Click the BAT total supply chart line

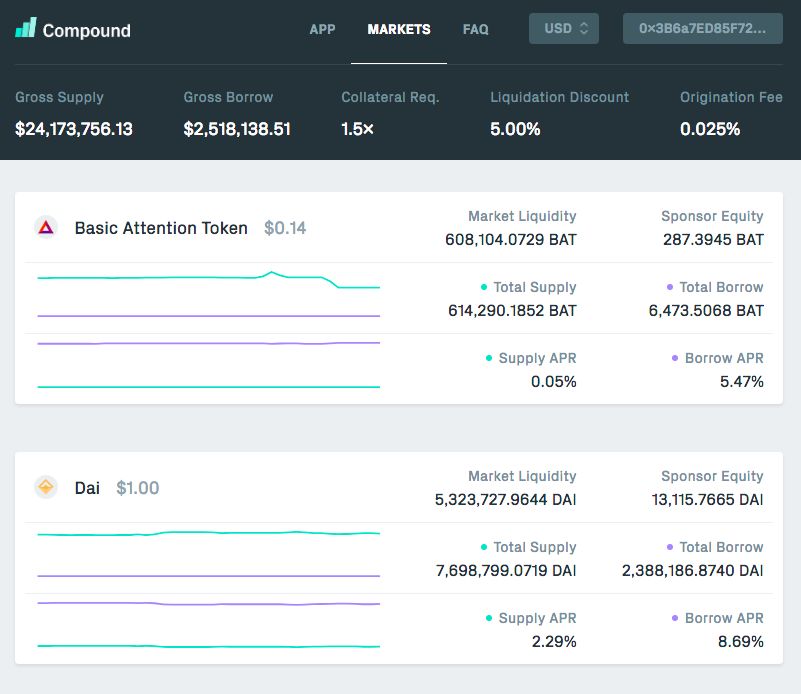[x=208, y=279]
